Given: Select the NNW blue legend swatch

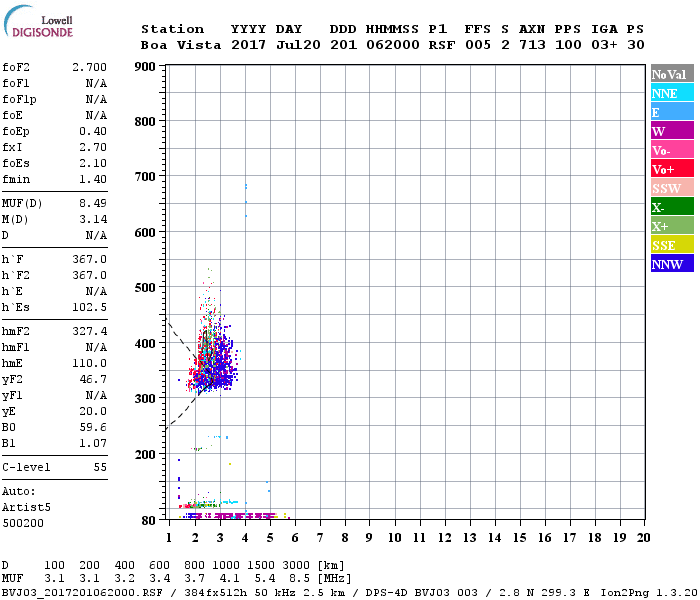Looking at the screenshot, I should click(x=672, y=263).
